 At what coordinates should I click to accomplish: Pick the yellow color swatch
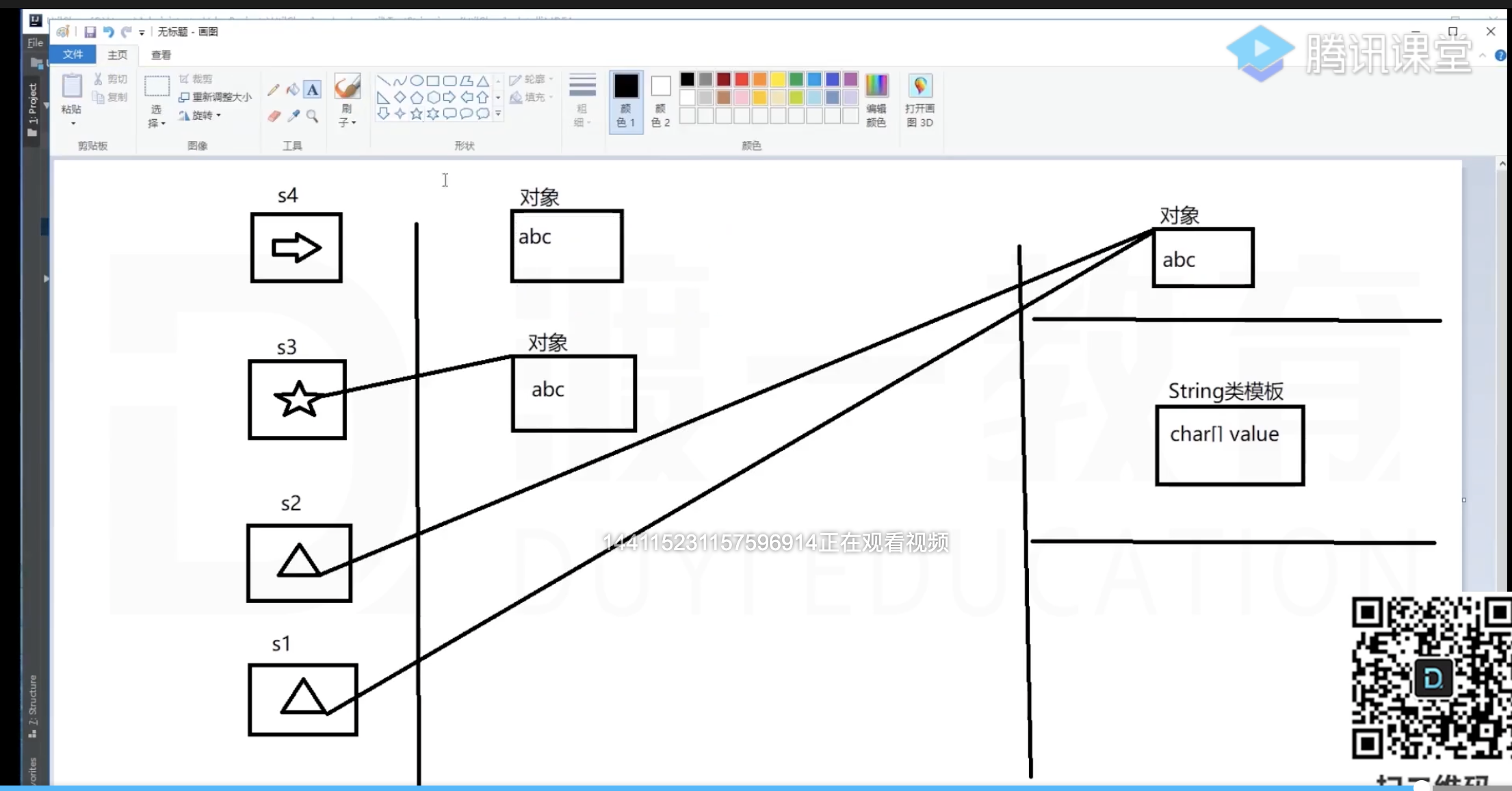[x=778, y=80]
